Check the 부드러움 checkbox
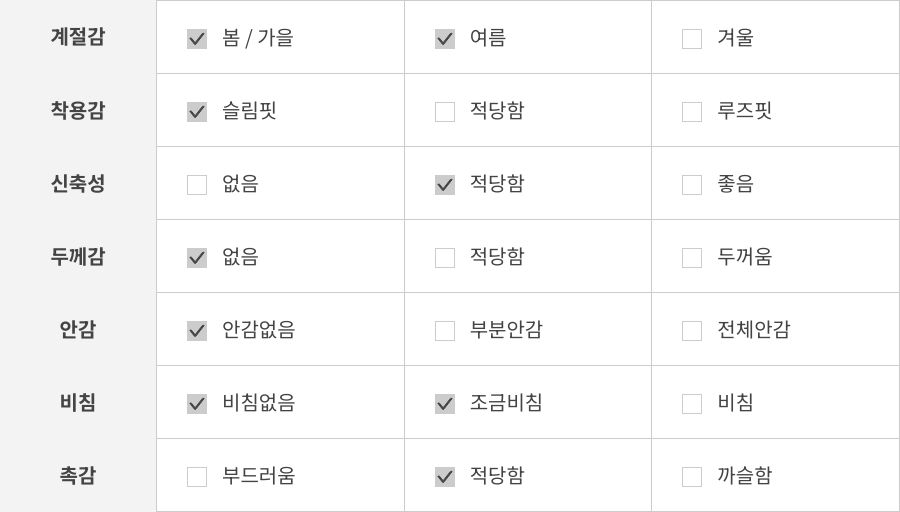The height and width of the screenshot is (512, 900). point(197,477)
